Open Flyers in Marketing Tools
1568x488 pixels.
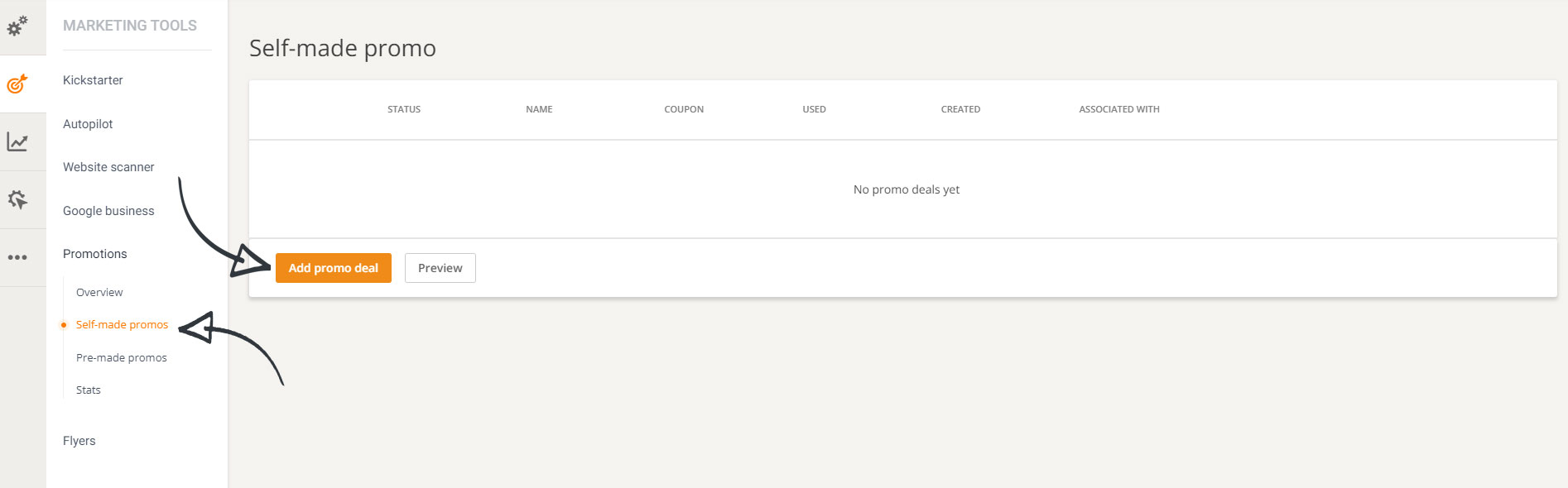pyautogui.click(x=79, y=441)
